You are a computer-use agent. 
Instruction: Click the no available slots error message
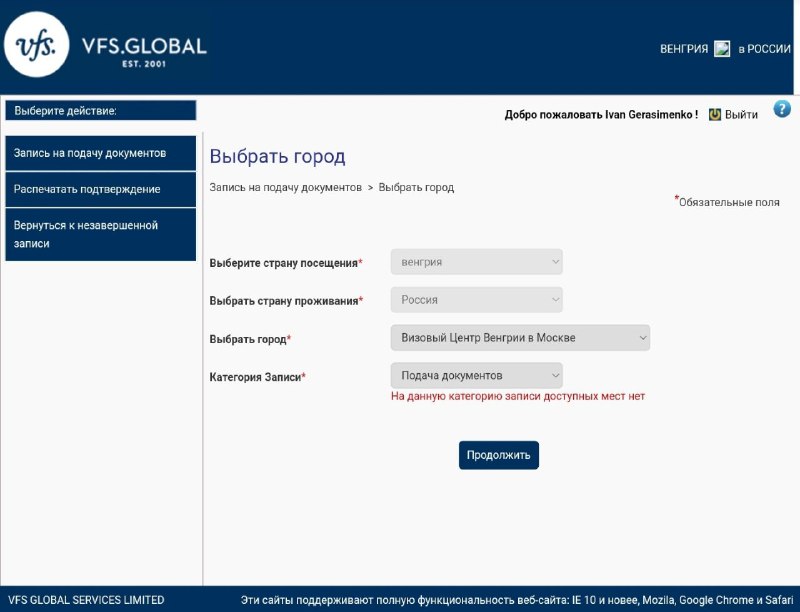(x=518, y=396)
